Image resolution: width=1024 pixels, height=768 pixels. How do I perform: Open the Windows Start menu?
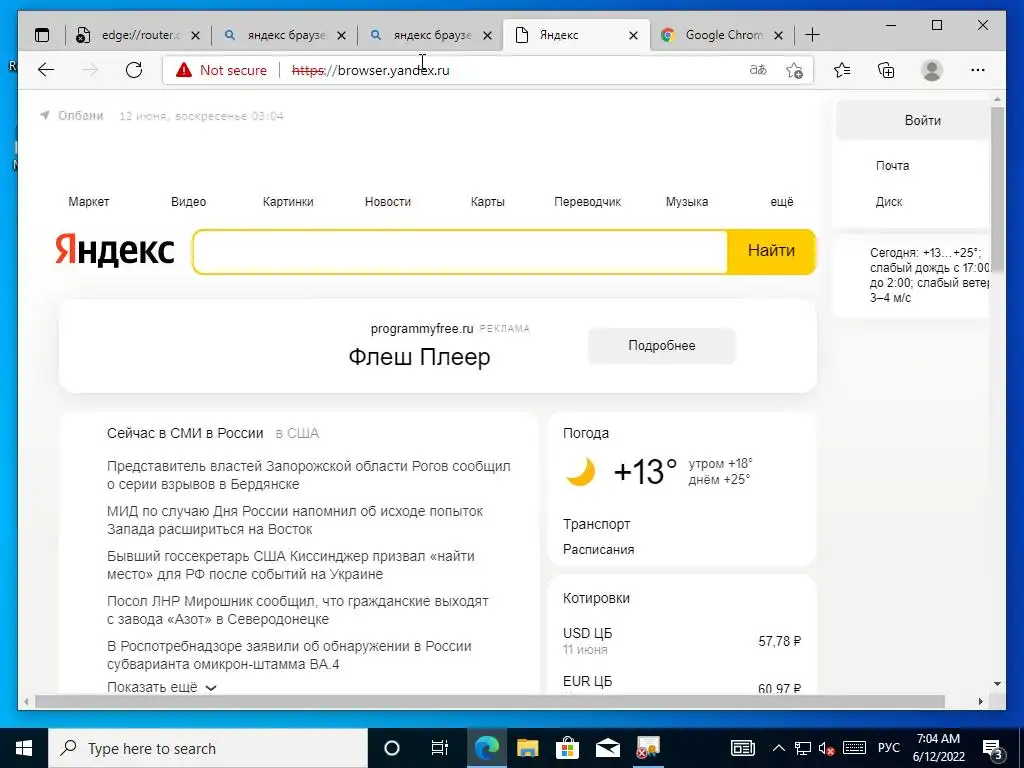pyautogui.click(x=24, y=748)
